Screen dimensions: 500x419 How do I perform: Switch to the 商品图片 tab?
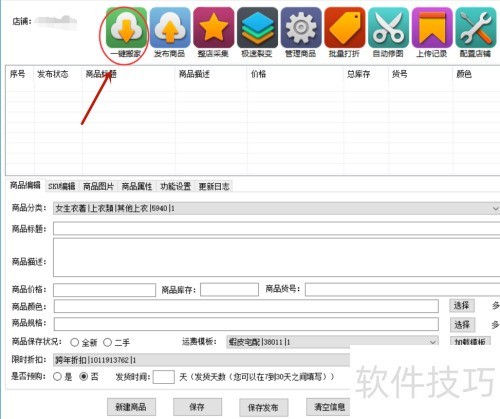tap(98, 186)
